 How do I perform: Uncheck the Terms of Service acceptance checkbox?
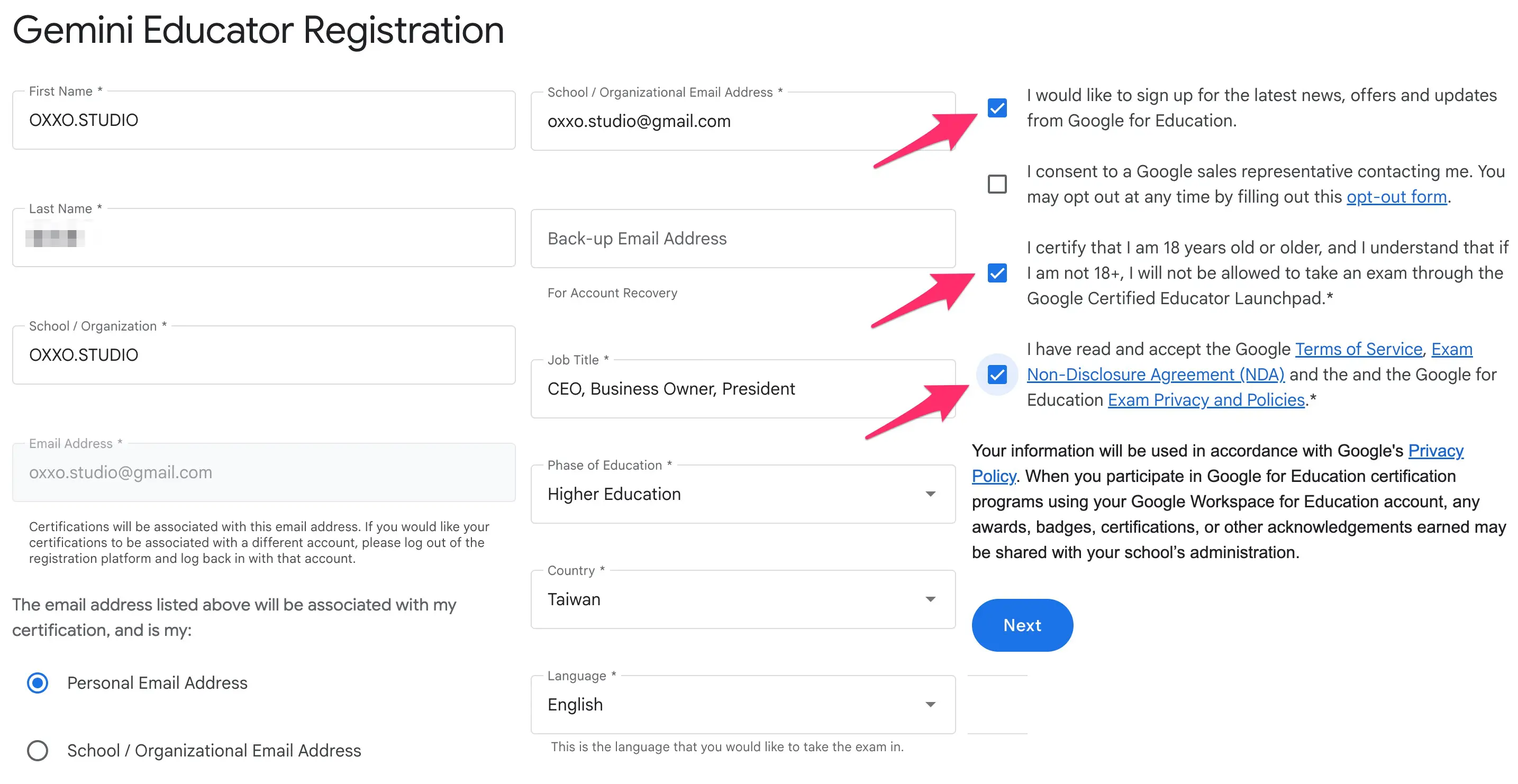[998, 374]
